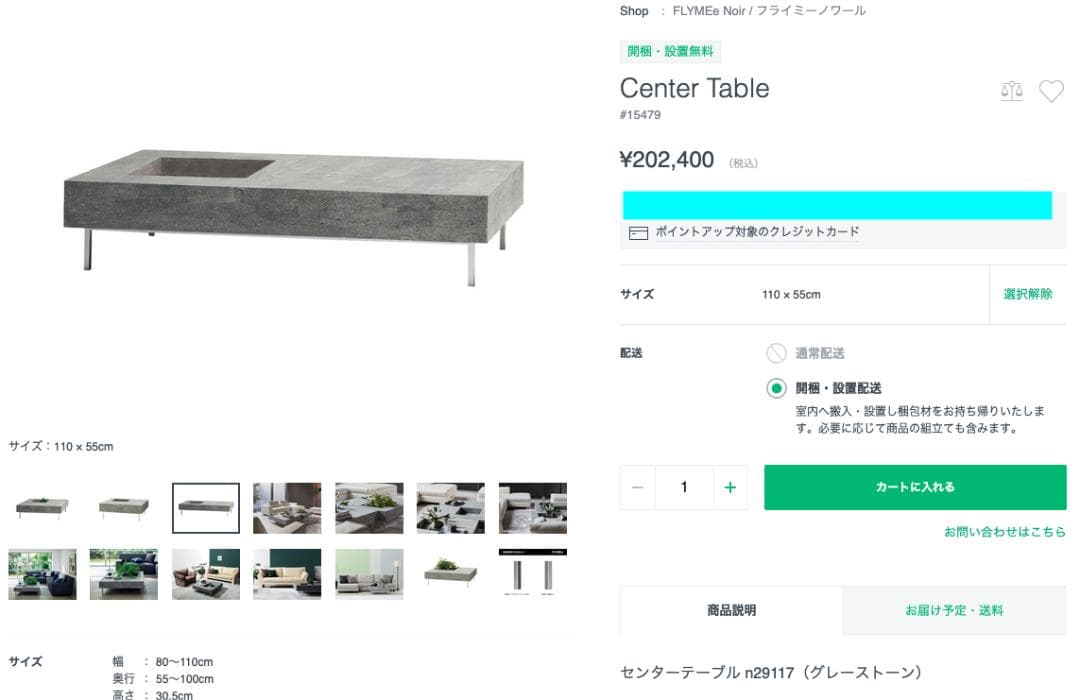Decrease quantity with the minus icon
Image resolution: width=1080 pixels, height=700 pixels.
point(638,487)
